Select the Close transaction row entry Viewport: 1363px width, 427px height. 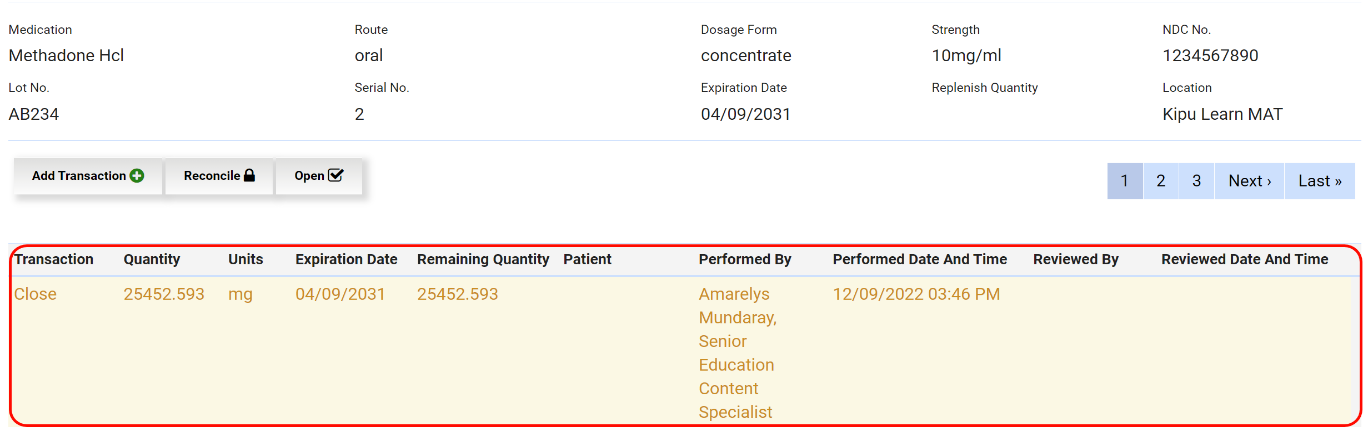click(x=35, y=294)
